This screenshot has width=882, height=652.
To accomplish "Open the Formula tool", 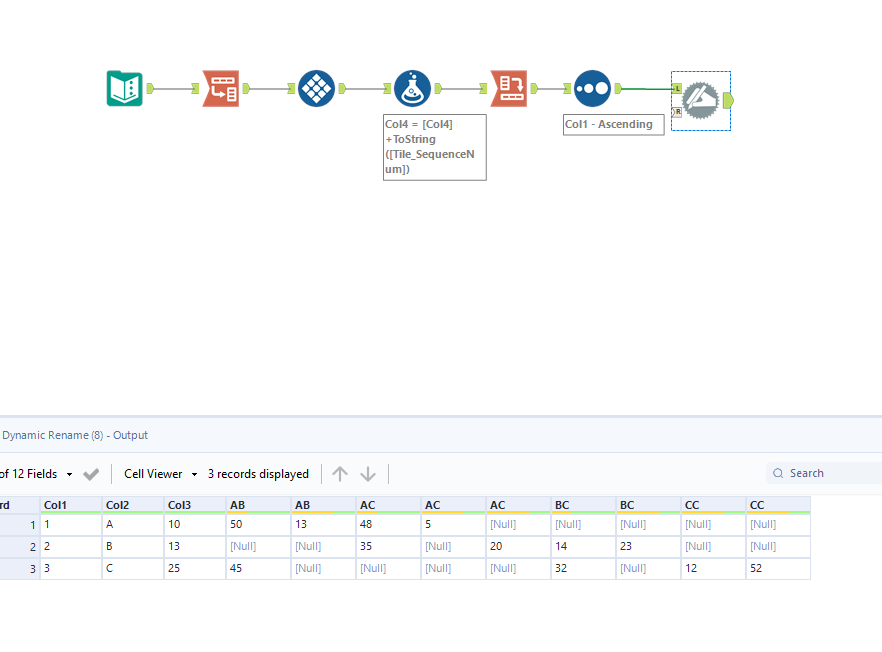I will (x=413, y=88).
